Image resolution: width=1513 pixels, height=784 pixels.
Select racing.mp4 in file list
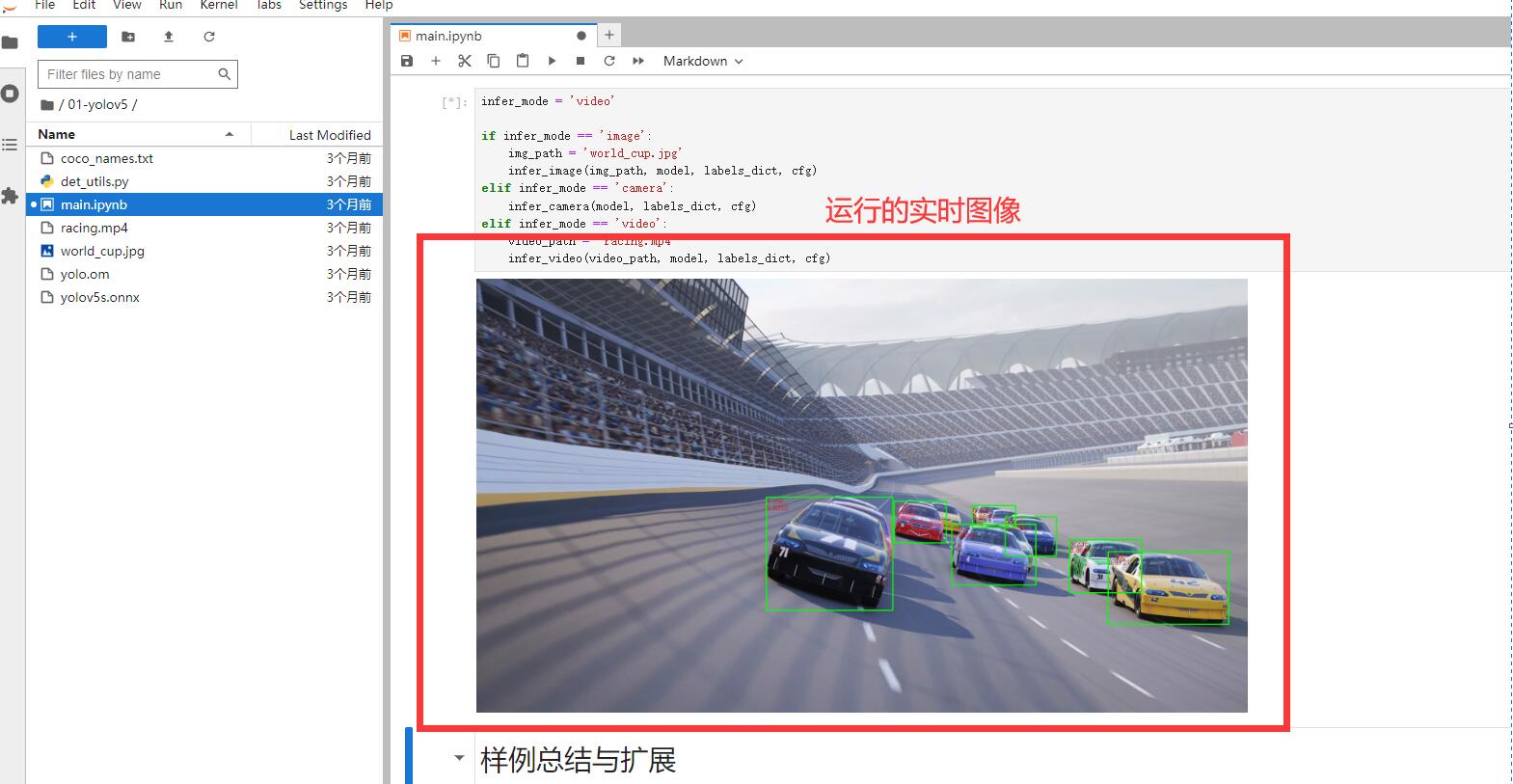coord(204,228)
